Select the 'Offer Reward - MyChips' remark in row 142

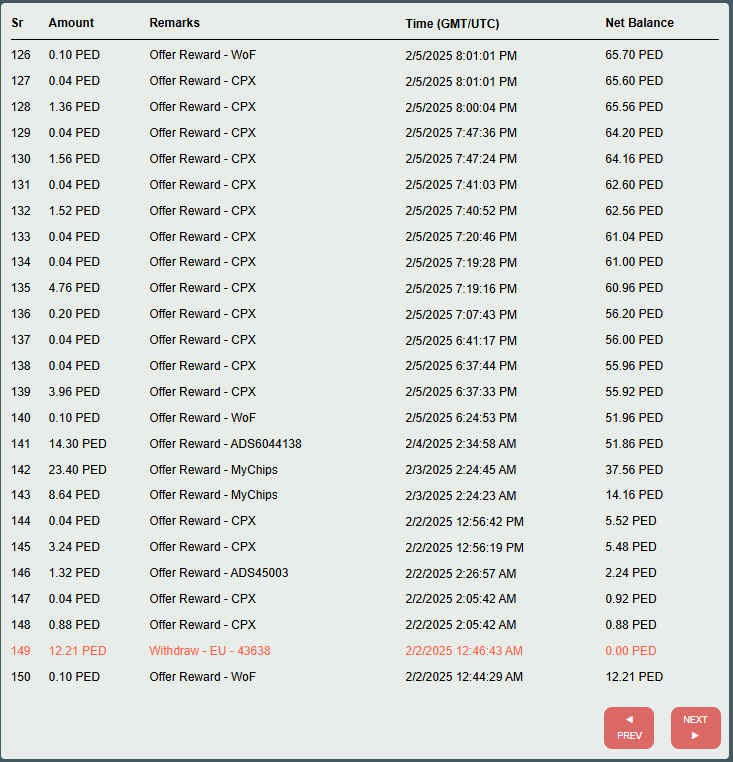click(214, 470)
